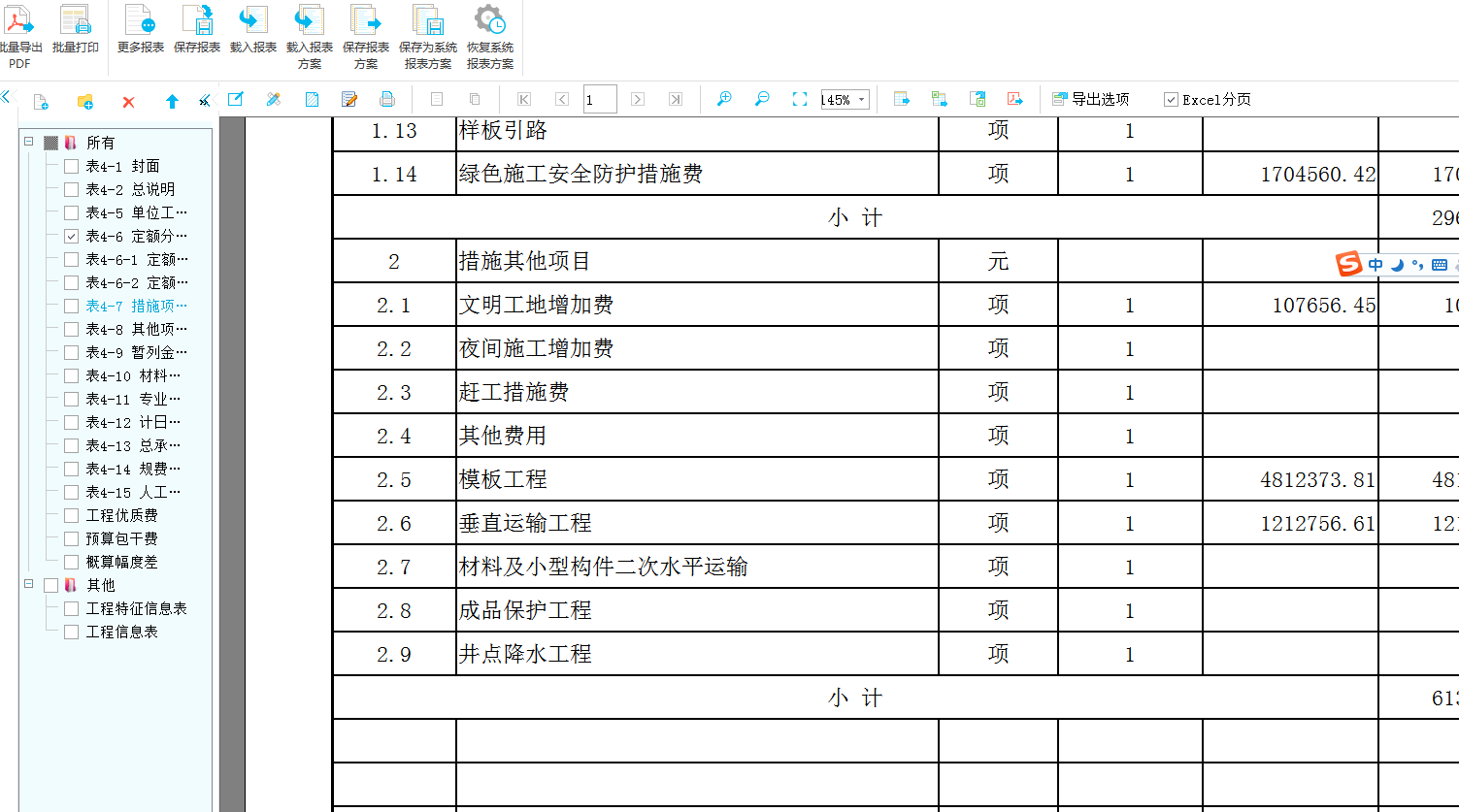
Task: Click the page number input field
Action: pos(600,99)
